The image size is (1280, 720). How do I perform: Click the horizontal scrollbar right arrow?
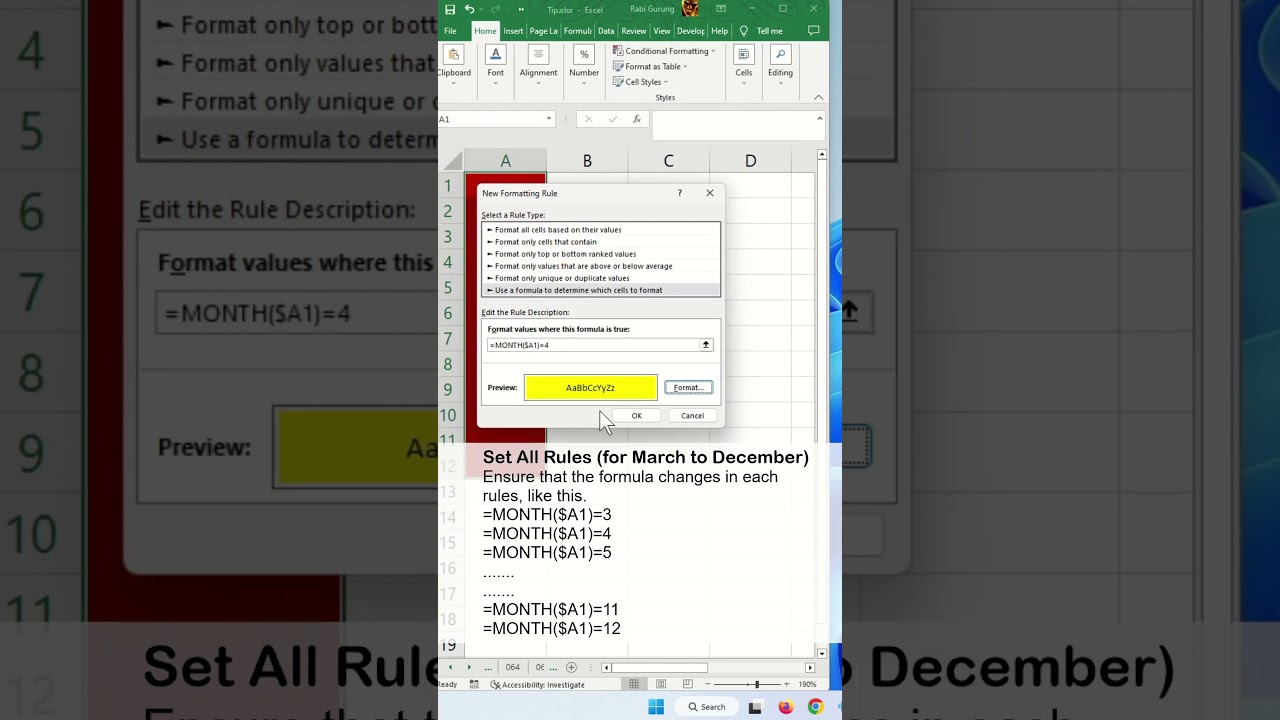[x=810, y=667]
